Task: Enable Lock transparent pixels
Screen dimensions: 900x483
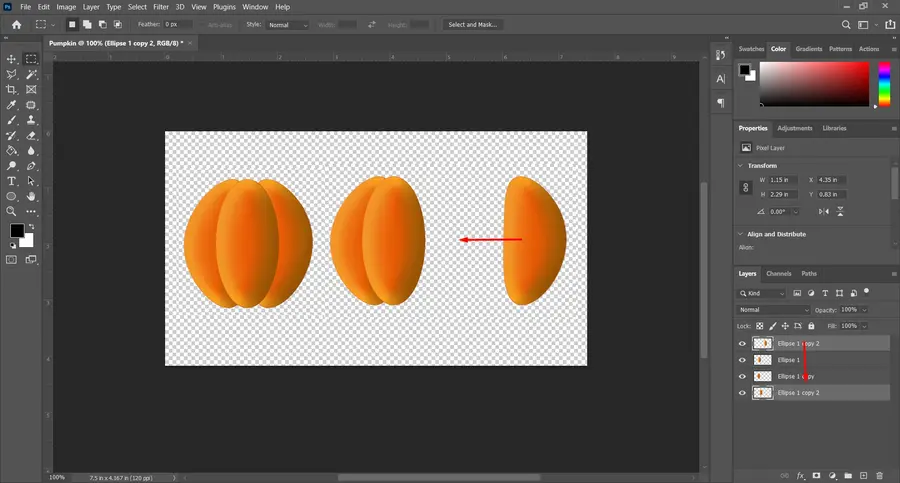Action: (759, 326)
